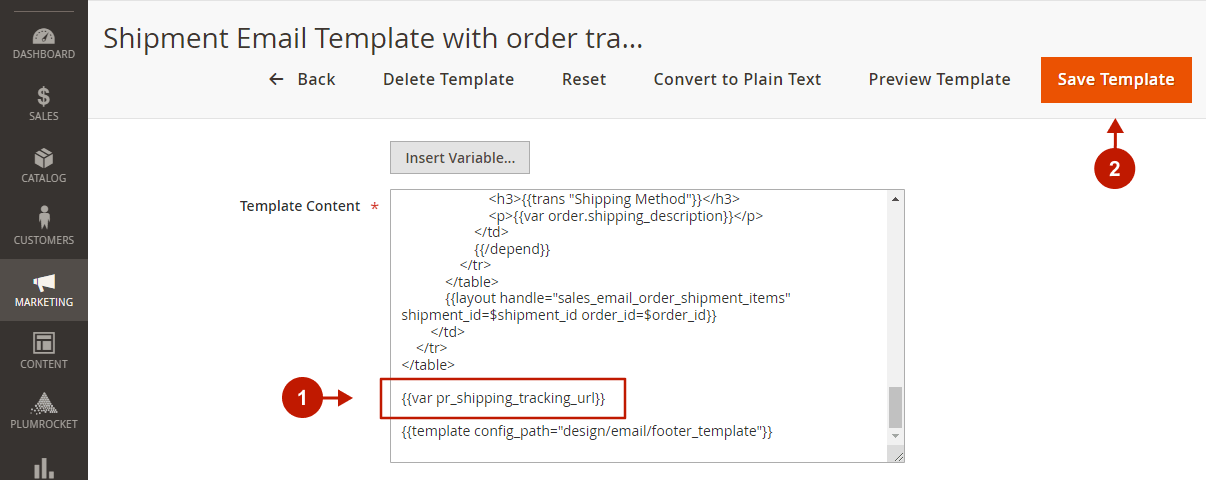
Task: Click the pr_shipping_tracking_url variable line
Action: pyautogui.click(x=503, y=398)
